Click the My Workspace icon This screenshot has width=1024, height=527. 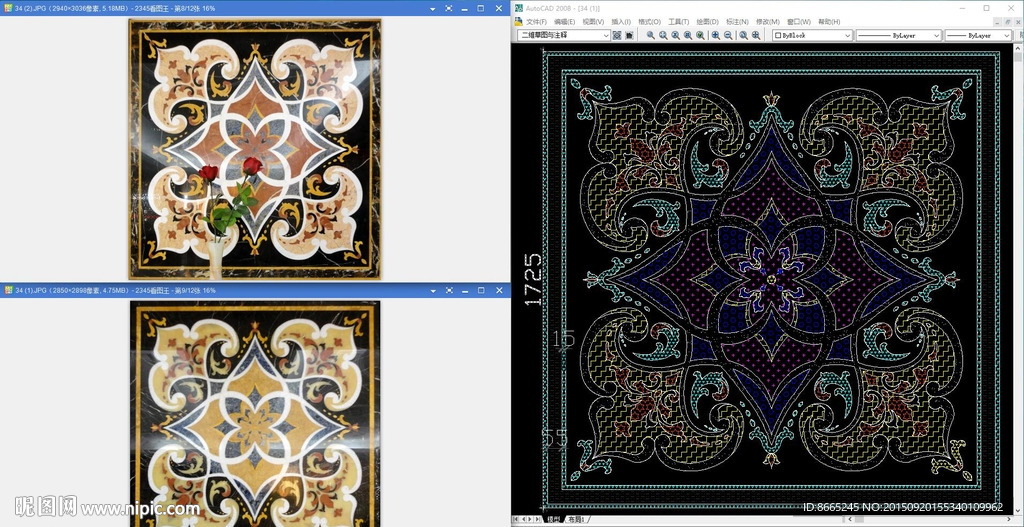point(629,35)
